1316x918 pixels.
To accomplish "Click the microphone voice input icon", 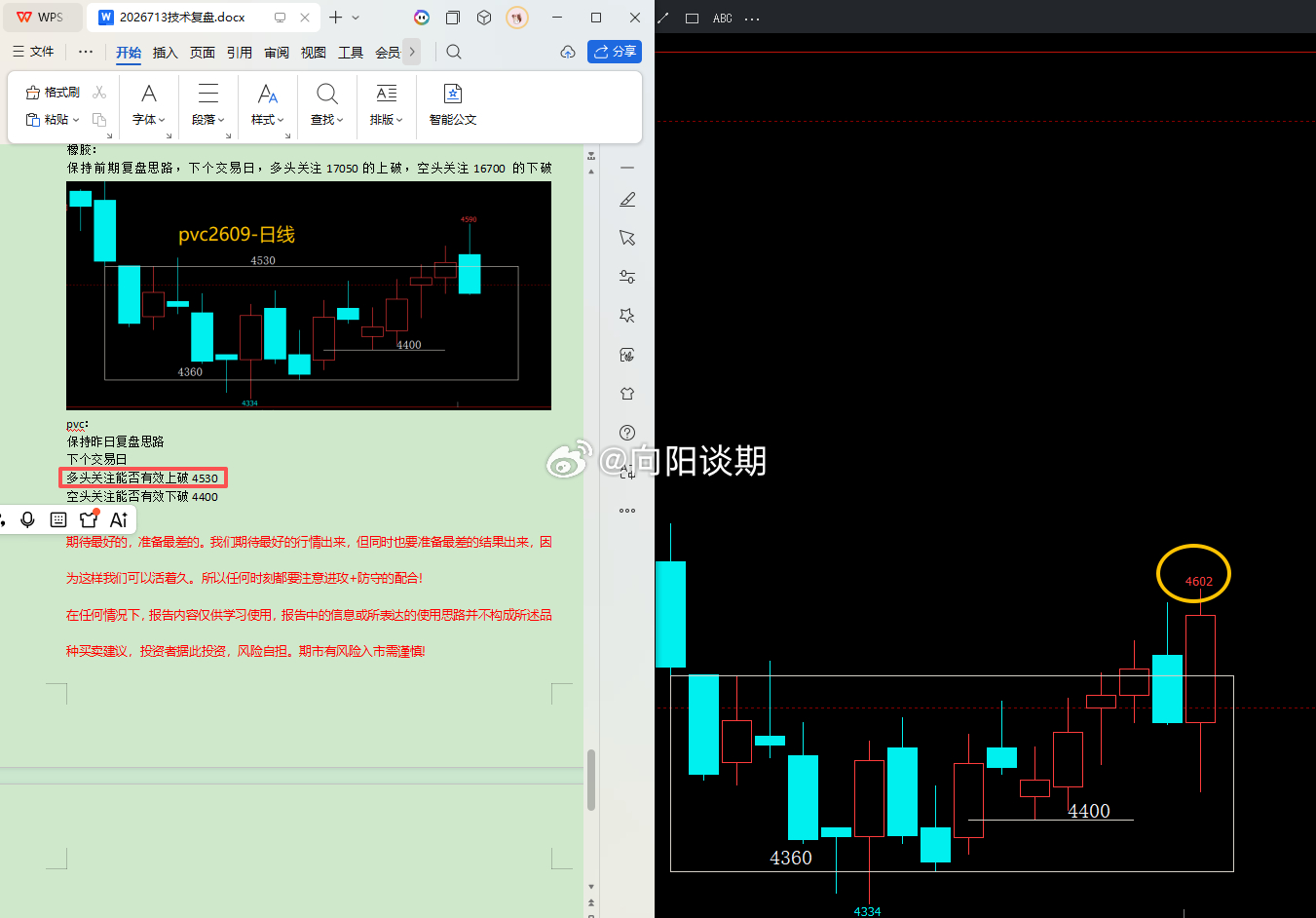I will pos(27,519).
